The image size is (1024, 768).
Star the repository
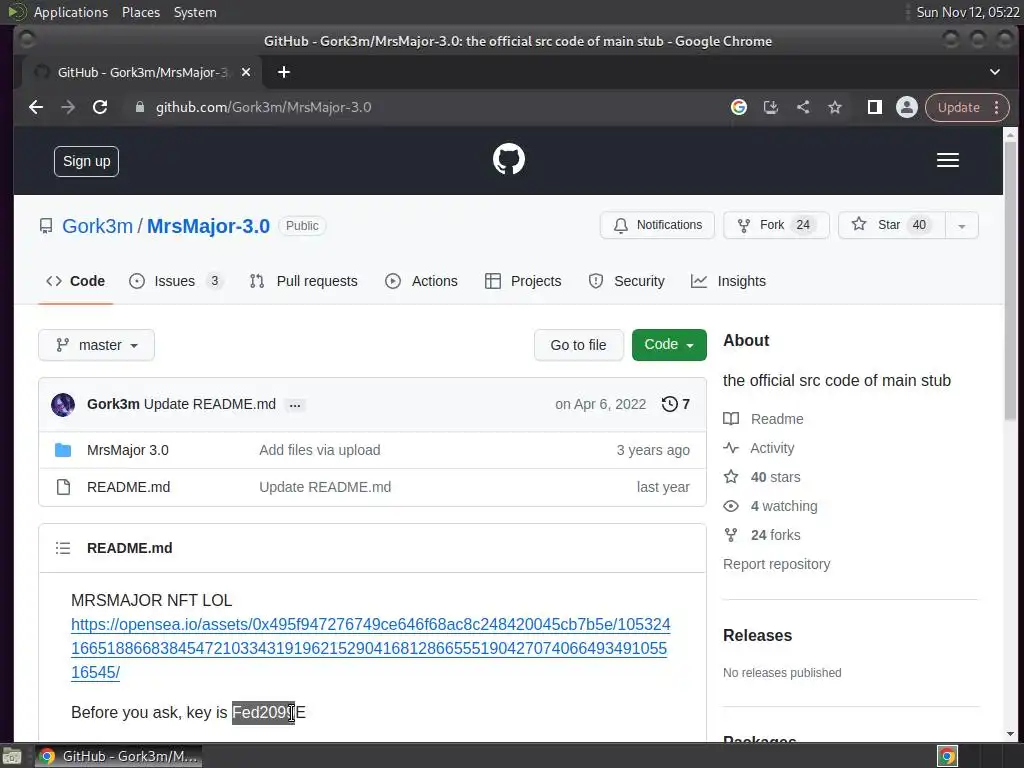click(891, 225)
